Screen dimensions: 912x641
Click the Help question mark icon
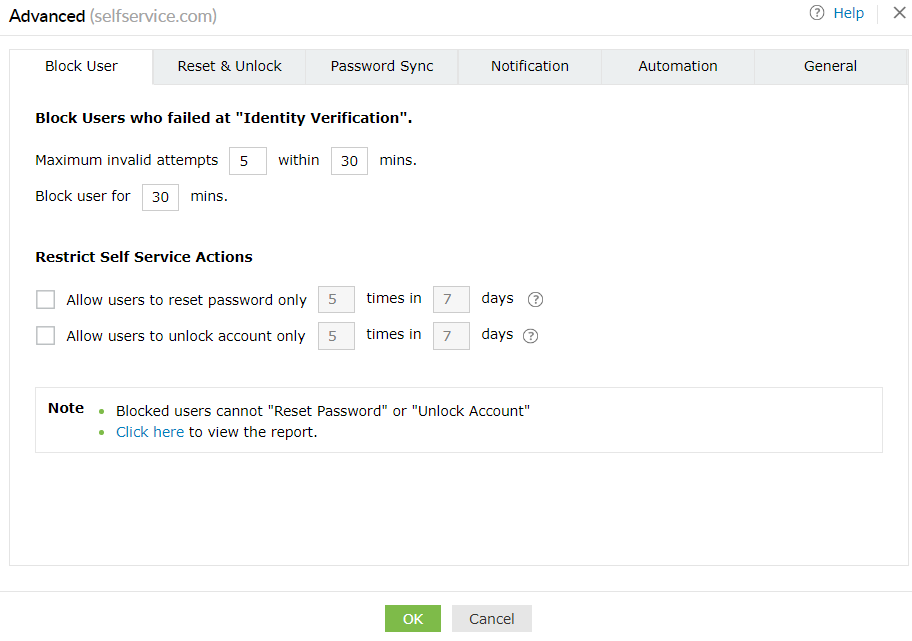coord(817,13)
